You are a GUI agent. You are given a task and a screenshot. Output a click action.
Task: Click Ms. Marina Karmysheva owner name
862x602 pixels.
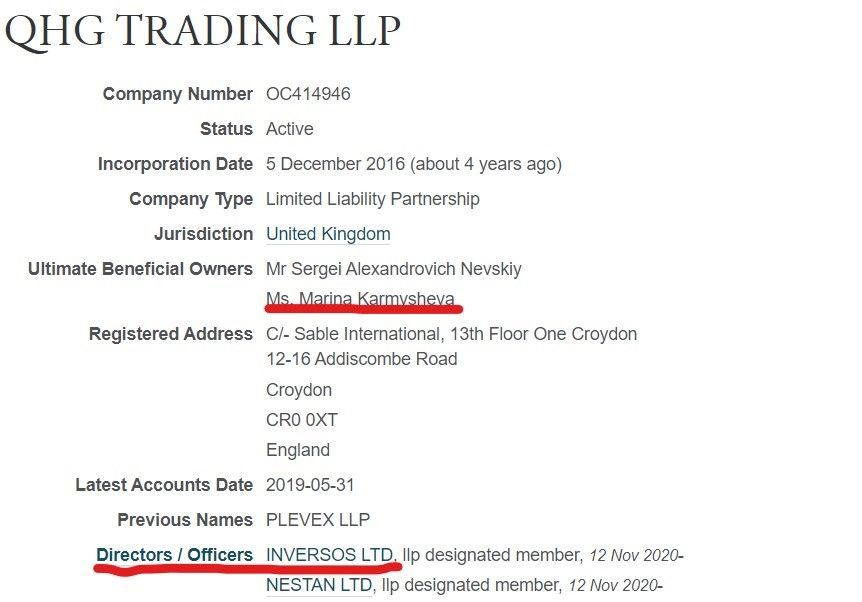point(361,299)
